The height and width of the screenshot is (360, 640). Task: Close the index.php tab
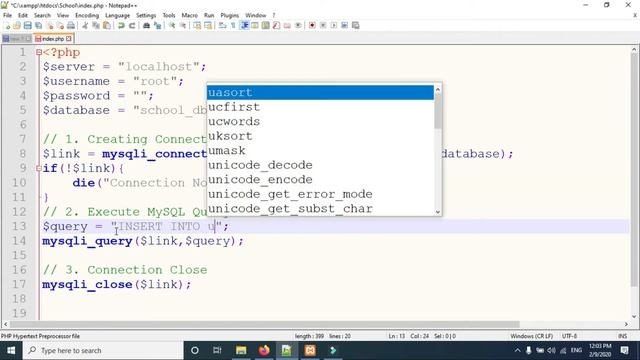pyautogui.click(x=69, y=39)
